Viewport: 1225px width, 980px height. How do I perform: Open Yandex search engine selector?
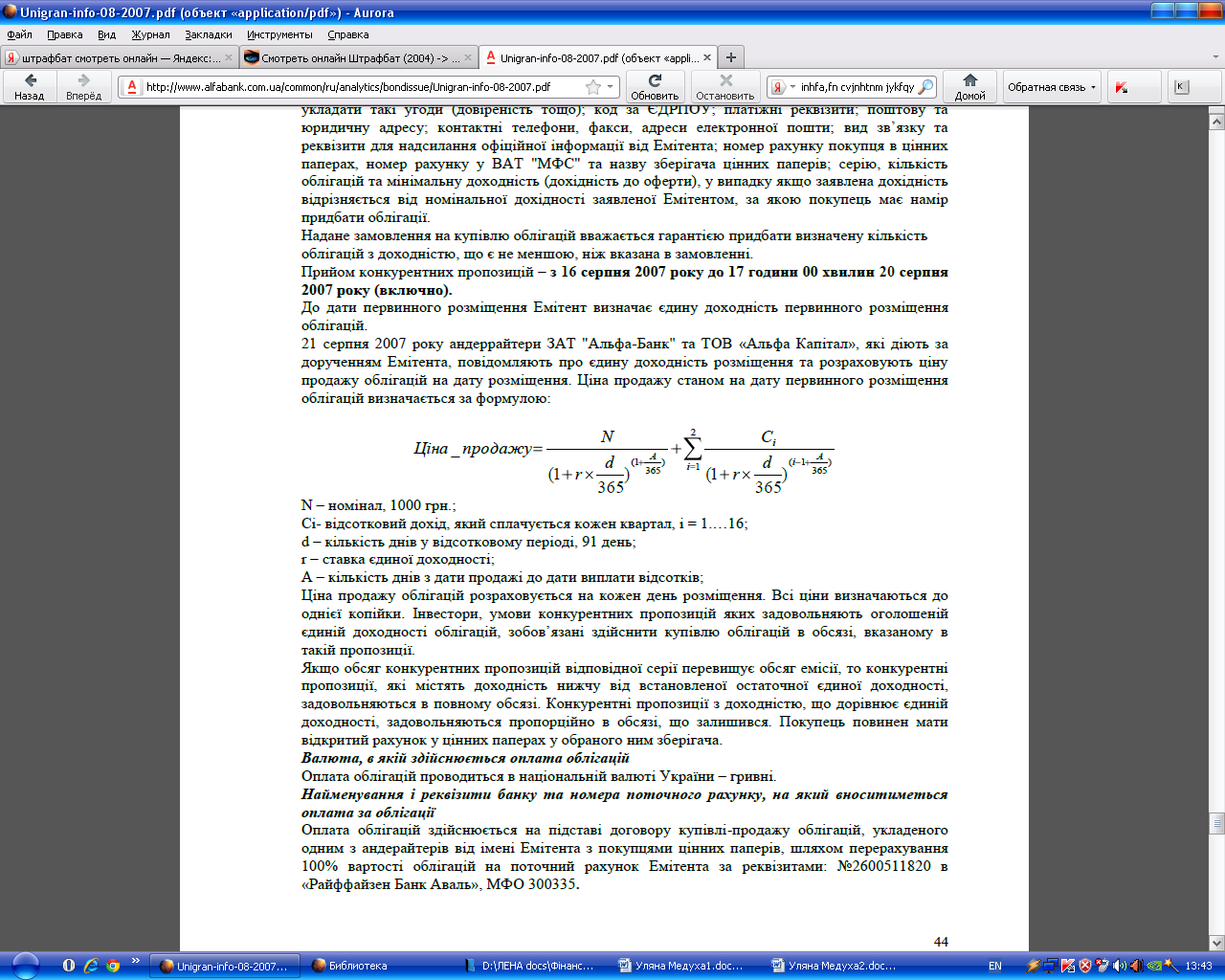[782, 87]
